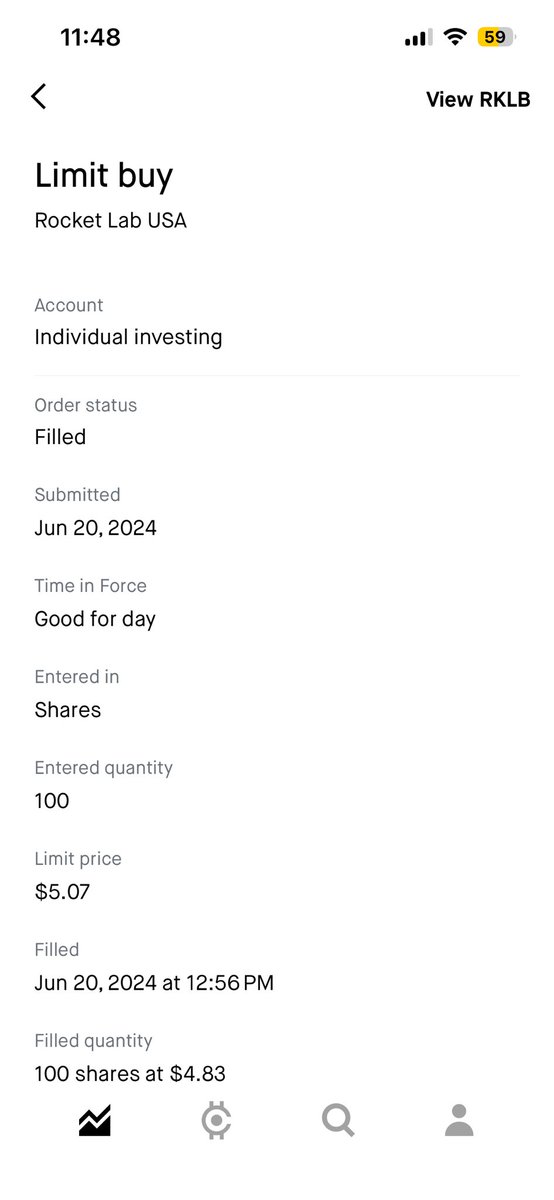The width and height of the screenshot is (554, 1200).
Task: Open the search magnifier tab
Action: (x=338, y=1121)
